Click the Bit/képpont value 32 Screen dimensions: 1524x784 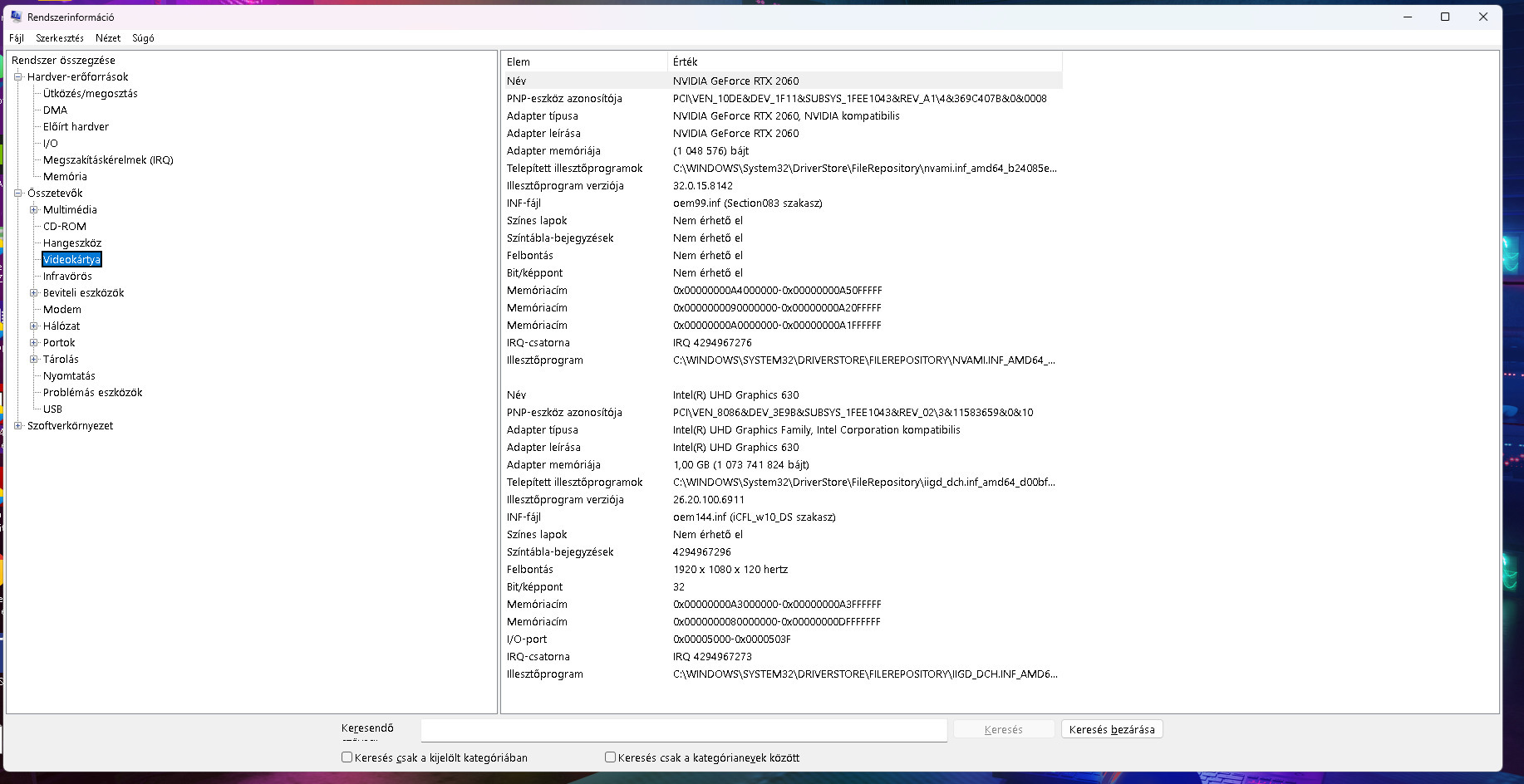(679, 586)
